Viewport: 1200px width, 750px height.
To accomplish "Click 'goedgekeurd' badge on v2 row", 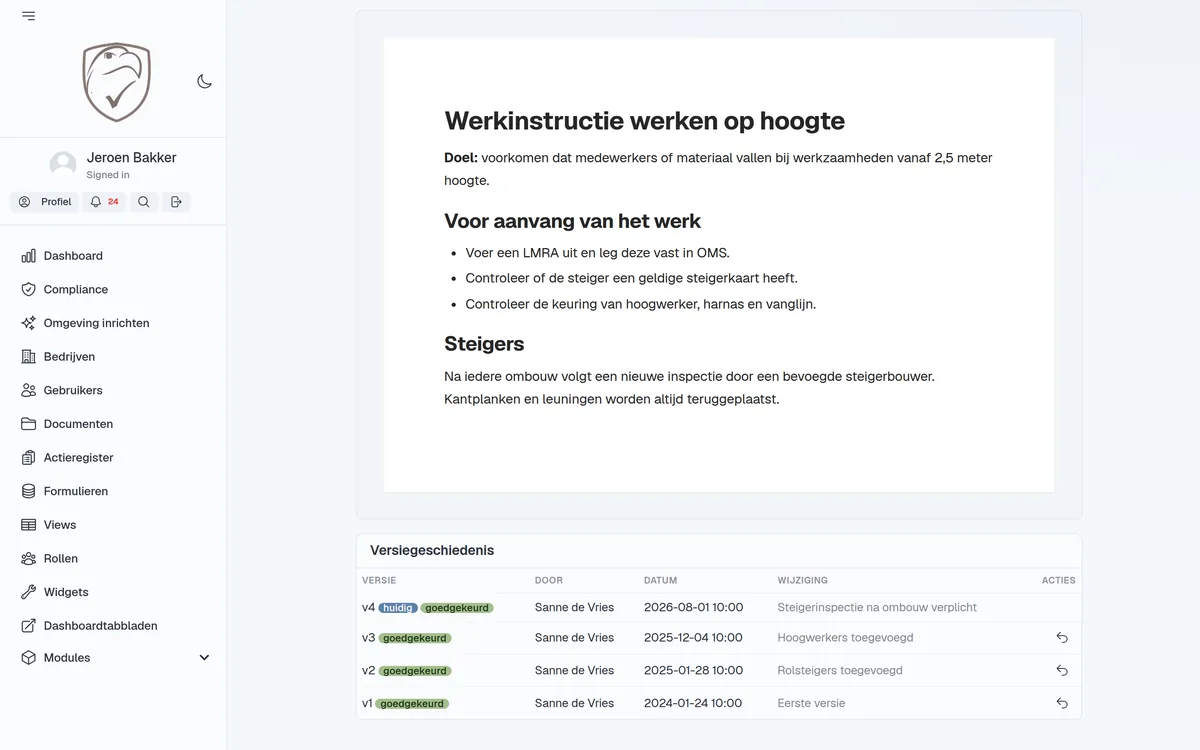I will click(x=415, y=671).
